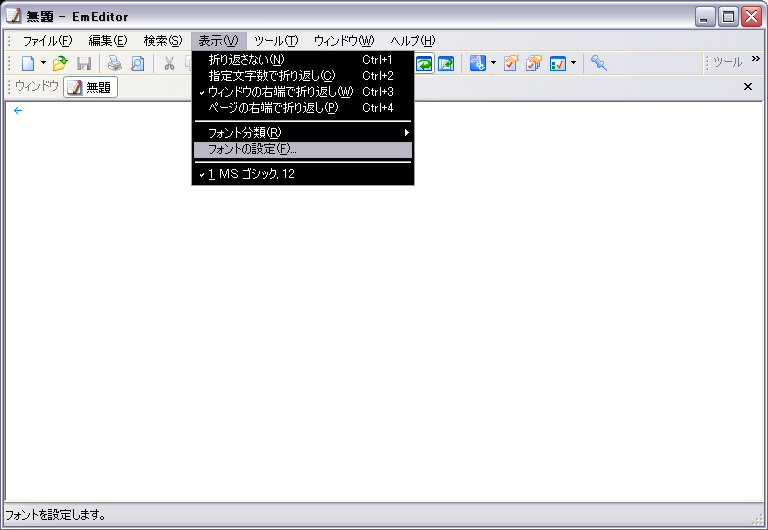
Task: Click the blue Select Configuration icon
Action: pyautogui.click(x=478, y=63)
